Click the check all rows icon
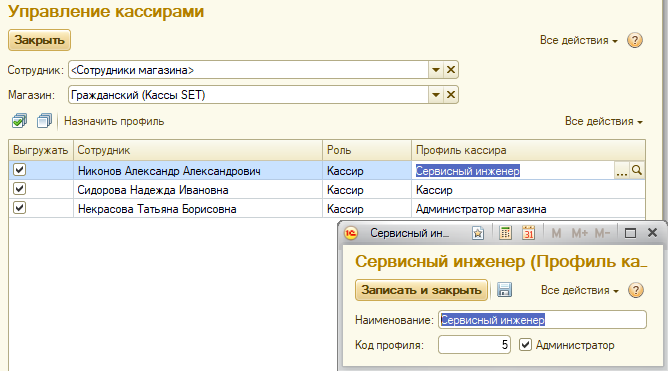Viewport: 668px width, 371px height. pos(20,121)
